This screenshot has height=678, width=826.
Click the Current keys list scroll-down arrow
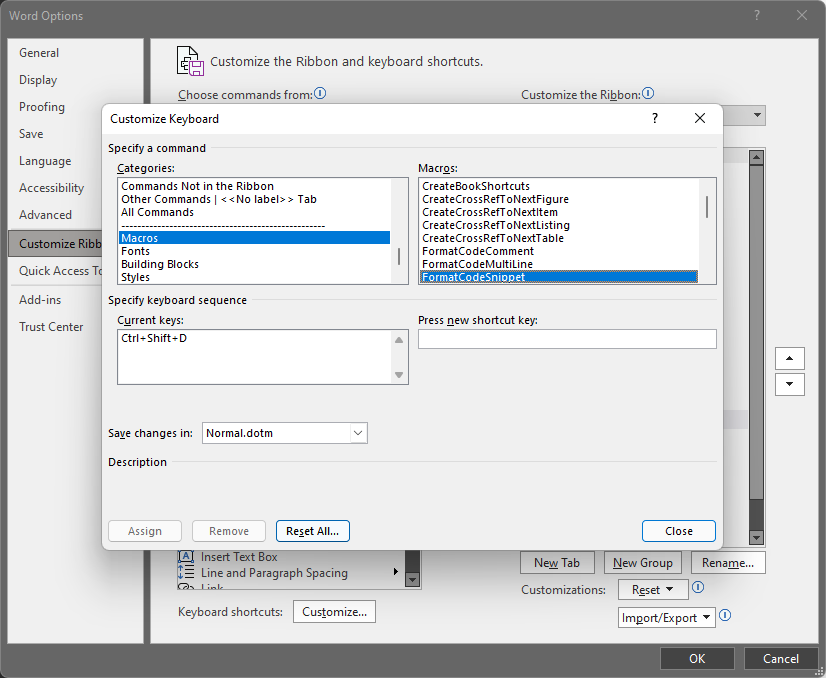pyautogui.click(x=399, y=375)
